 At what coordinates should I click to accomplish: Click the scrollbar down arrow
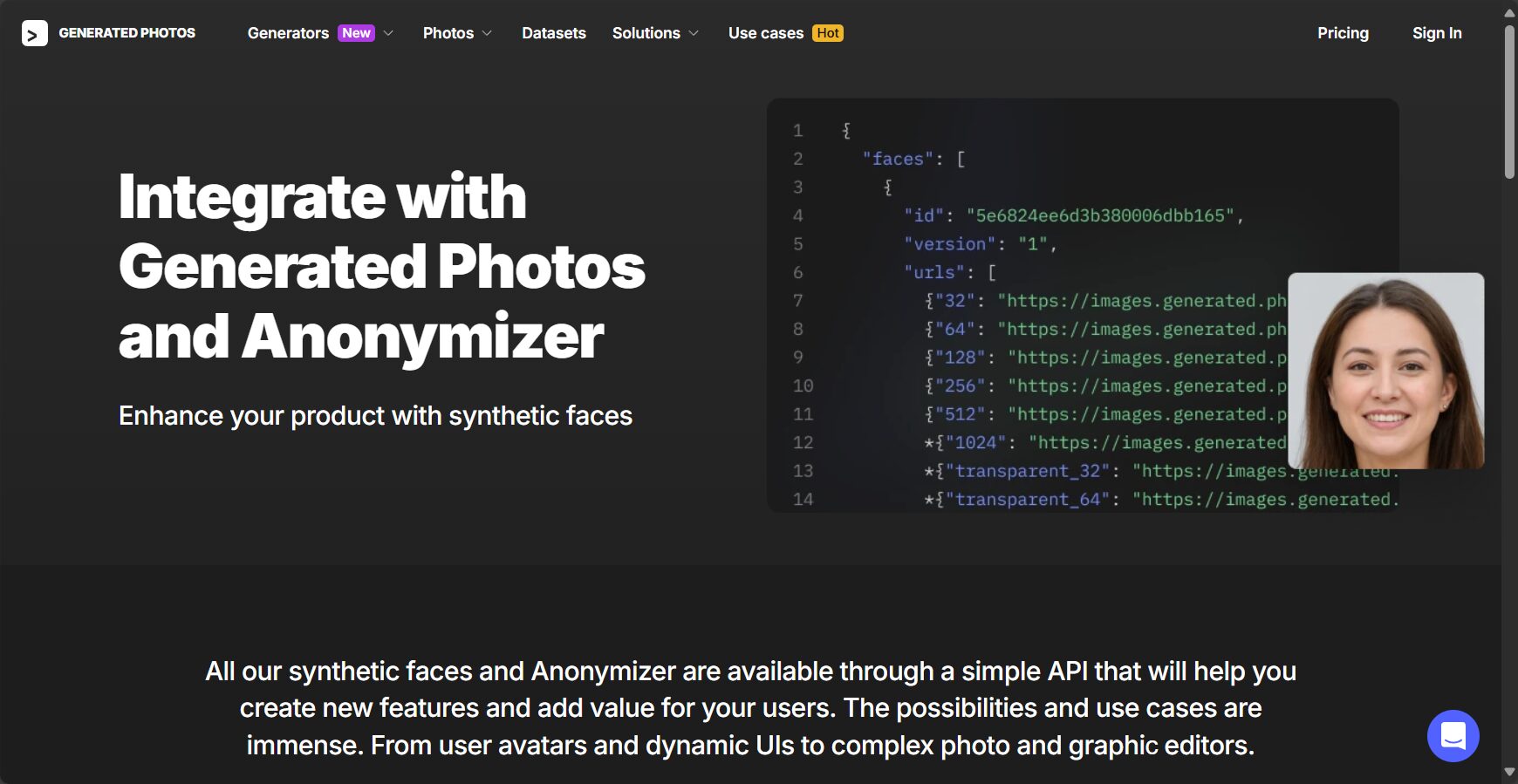point(1509,772)
